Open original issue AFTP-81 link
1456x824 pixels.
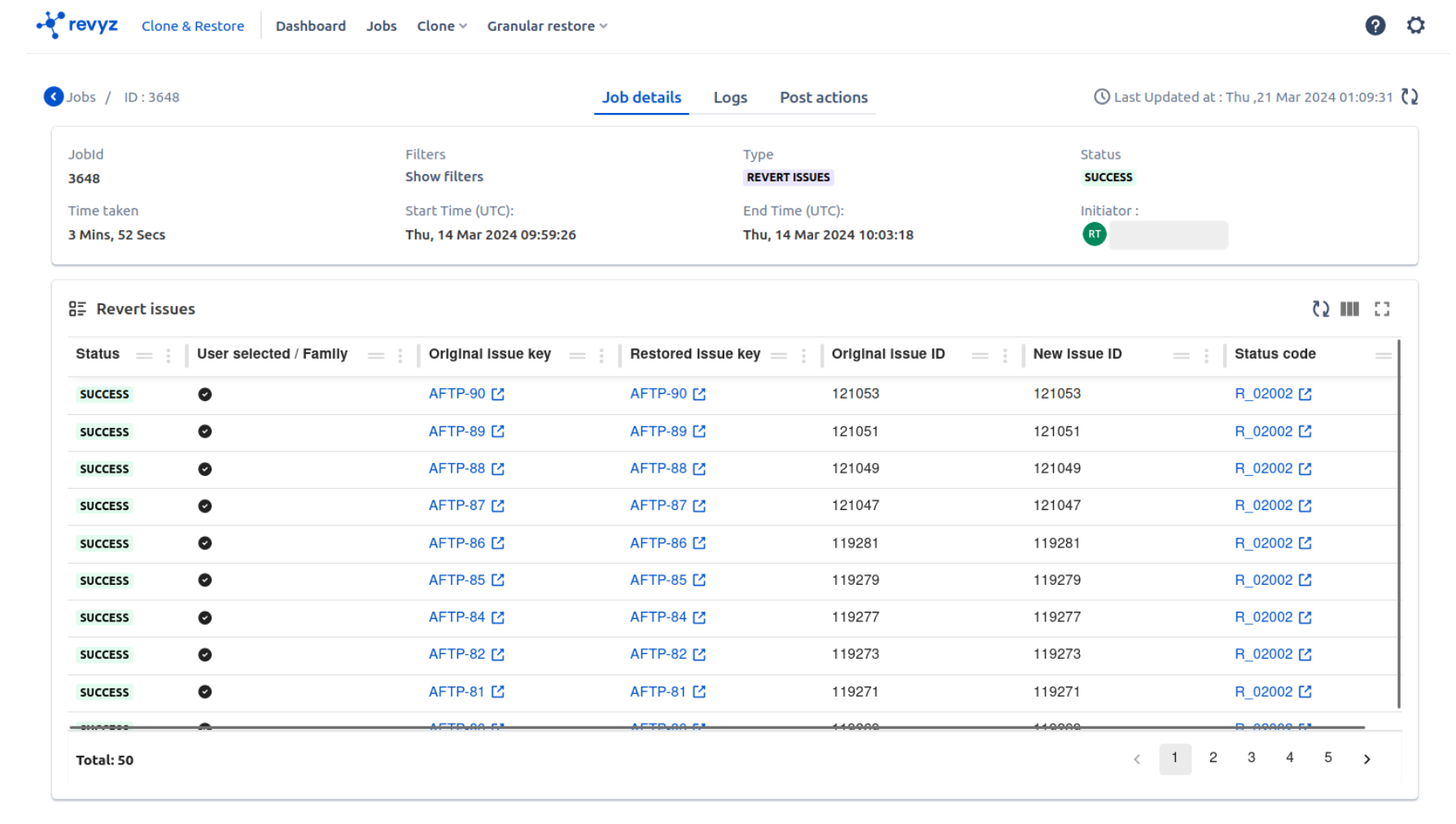[457, 692]
